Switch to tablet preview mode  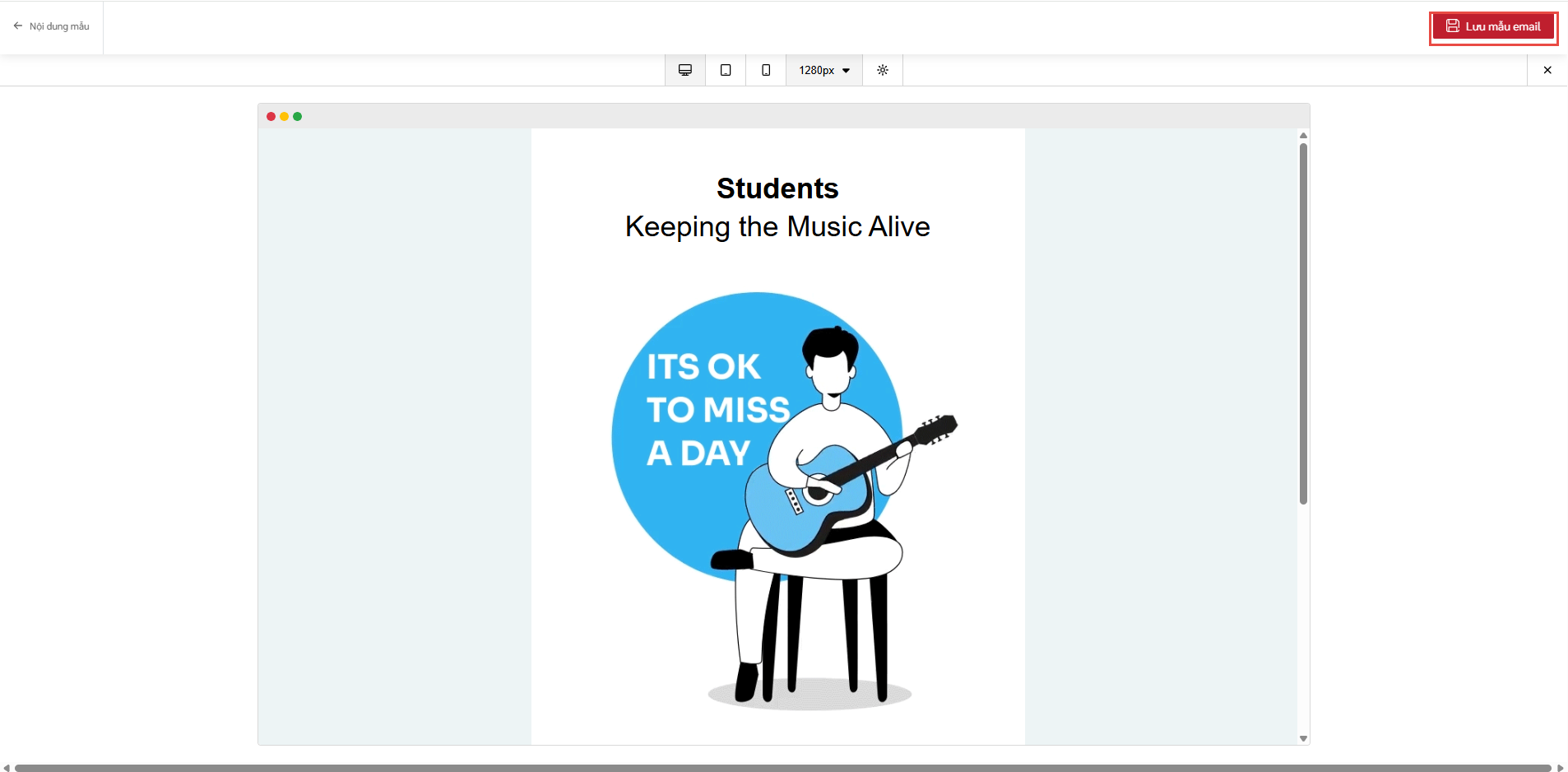tap(726, 70)
